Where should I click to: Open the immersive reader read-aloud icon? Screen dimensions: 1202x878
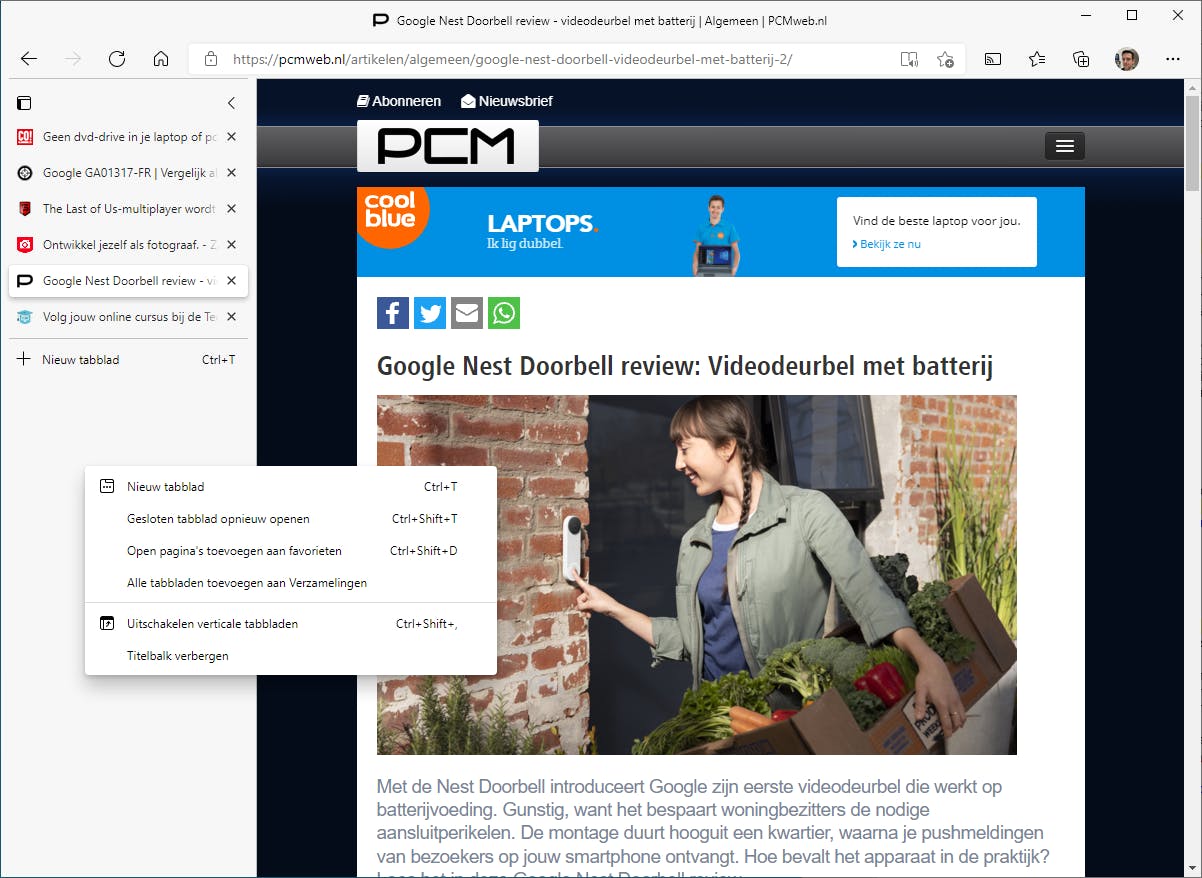point(909,59)
